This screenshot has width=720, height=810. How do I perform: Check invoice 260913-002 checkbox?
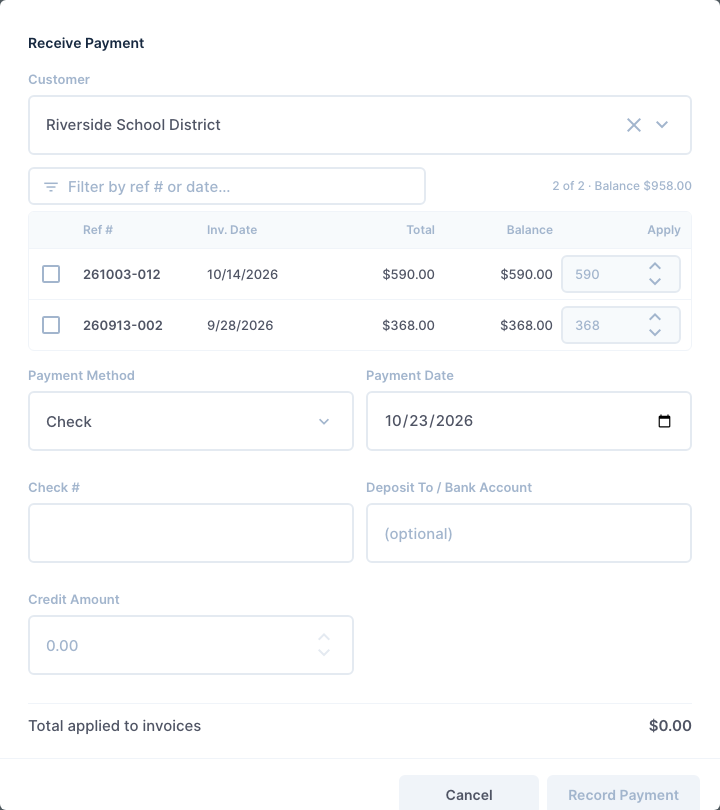[x=51, y=325]
